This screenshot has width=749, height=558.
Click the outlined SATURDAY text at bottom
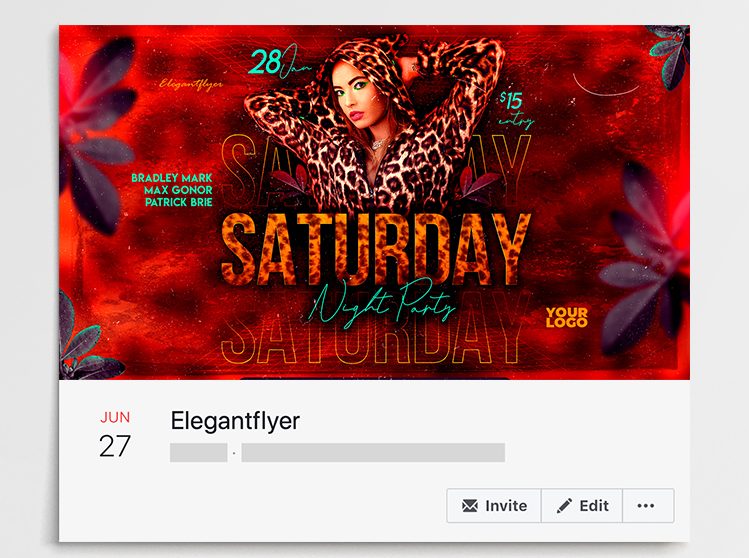(x=374, y=341)
